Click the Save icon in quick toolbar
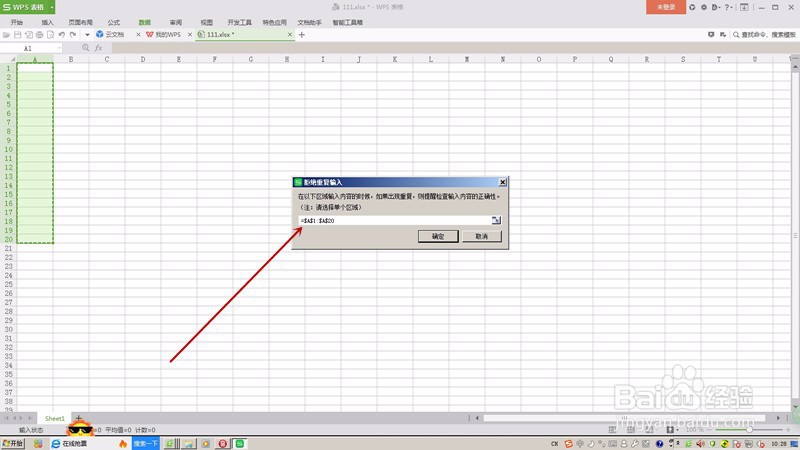This screenshot has width=800, height=450. (17, 35)
